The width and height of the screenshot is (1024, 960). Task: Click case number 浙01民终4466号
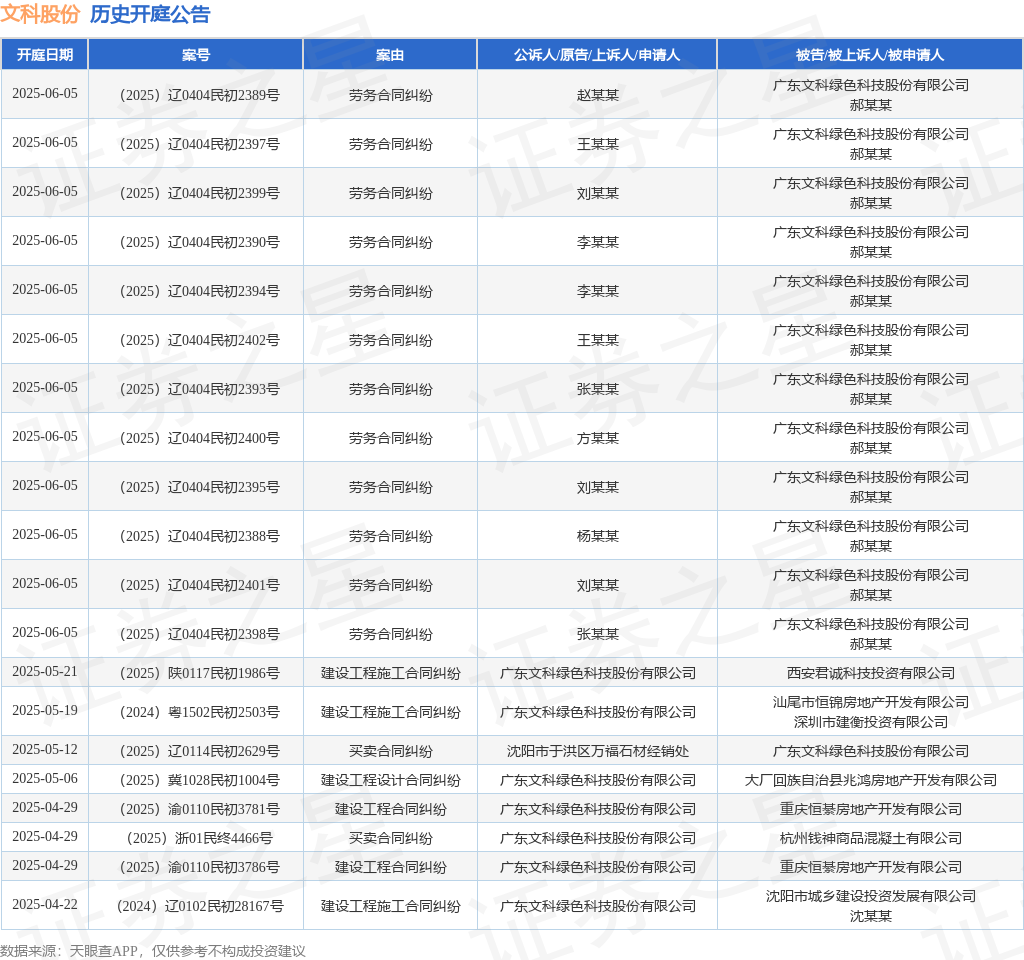point(200,839)
